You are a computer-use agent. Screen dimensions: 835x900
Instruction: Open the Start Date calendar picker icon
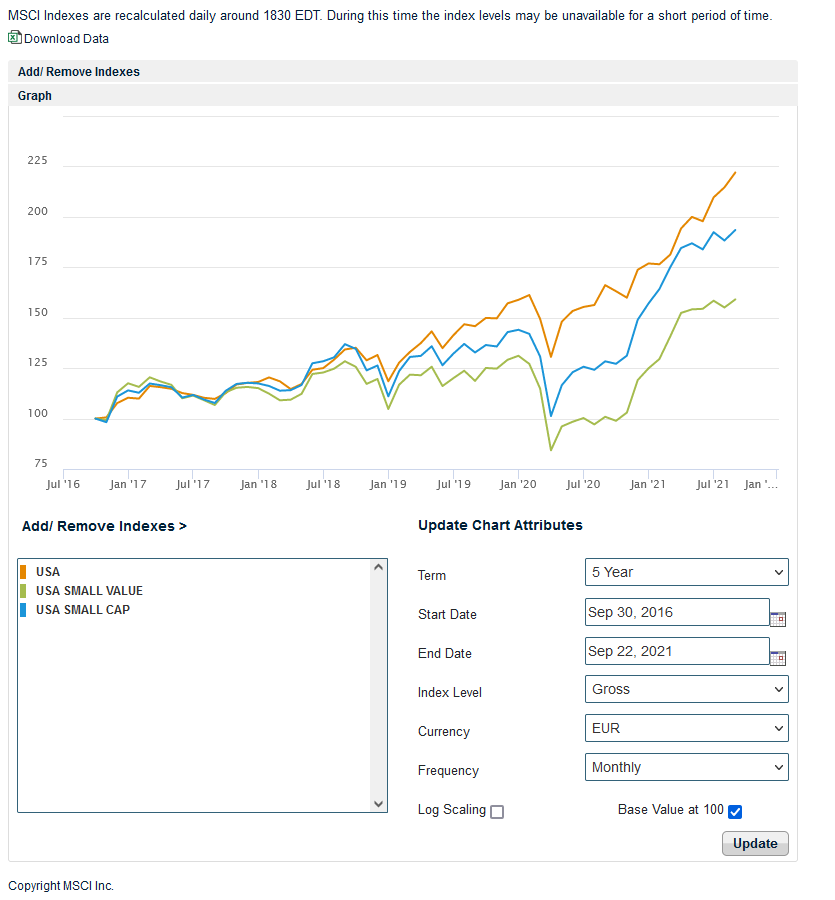click(778, 618)
